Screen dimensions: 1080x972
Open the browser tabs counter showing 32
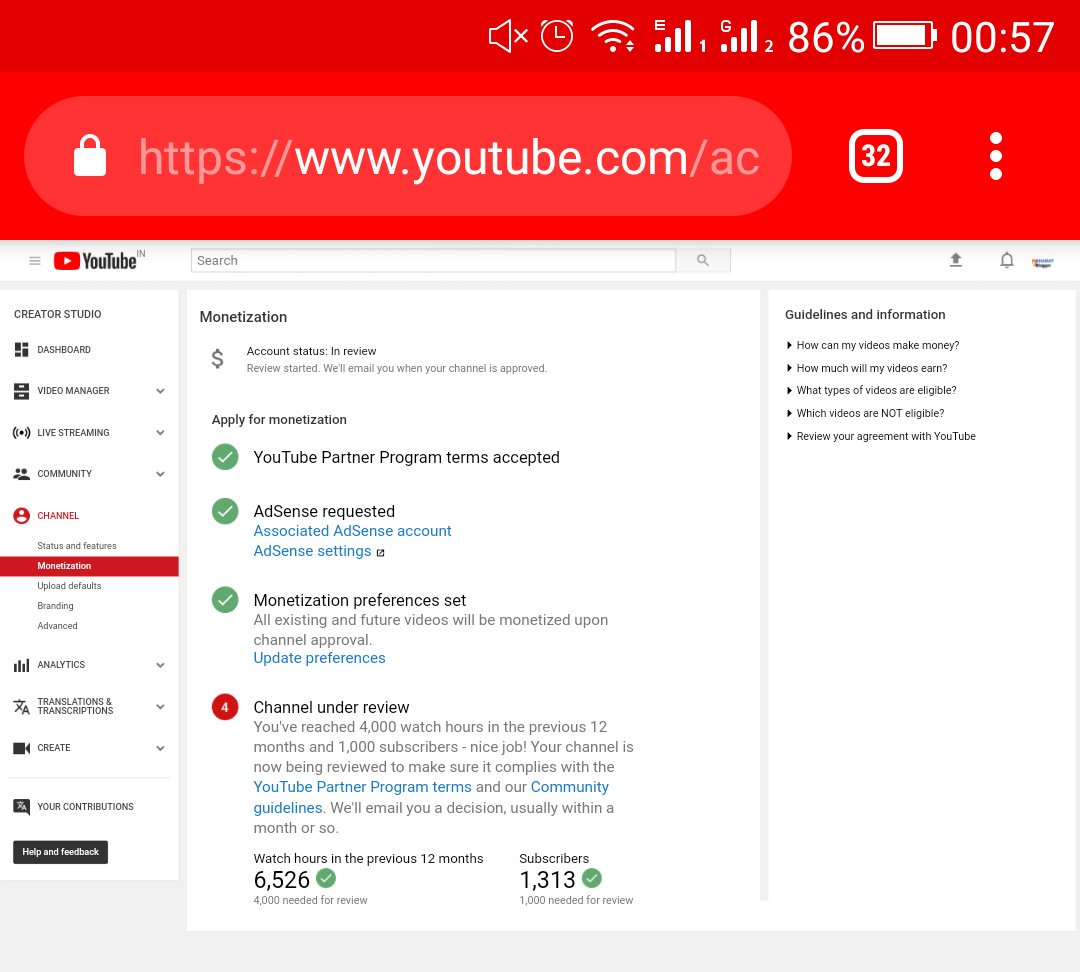tap(875, 156)
